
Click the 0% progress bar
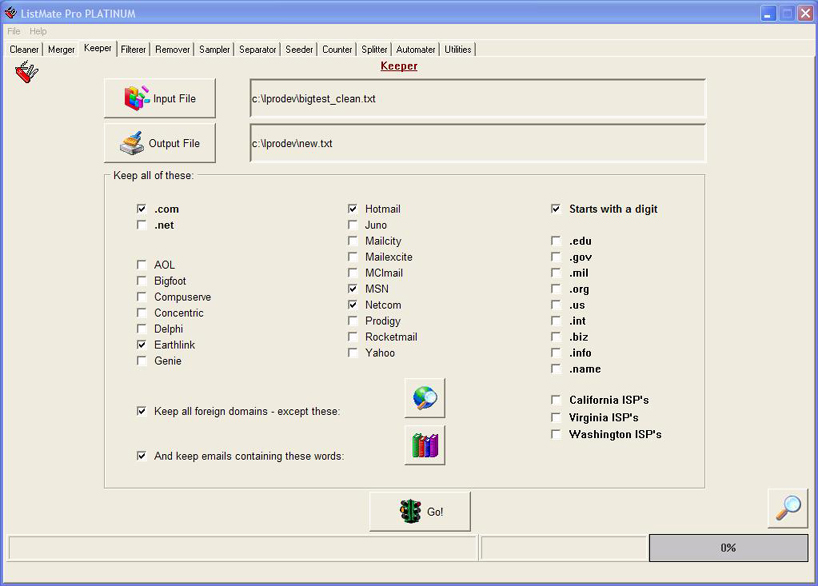pyautogui.click(x=728, y=548)
